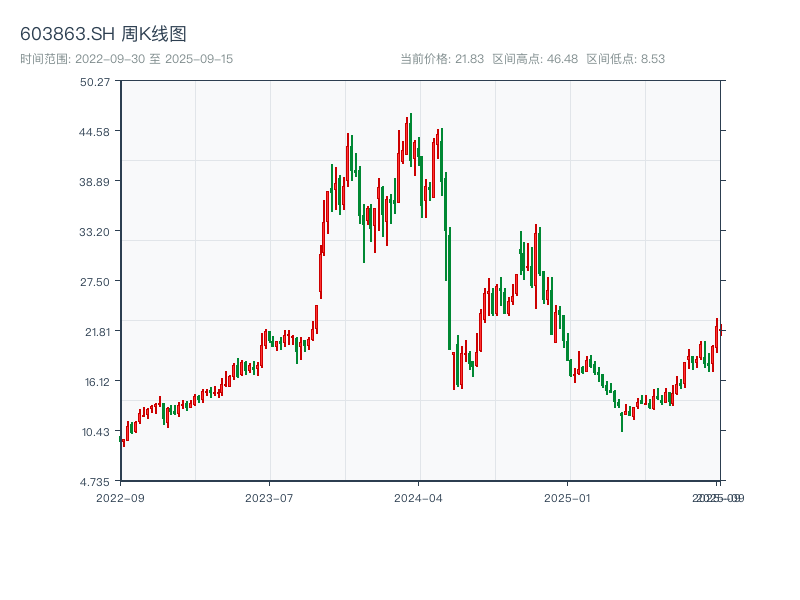
Task: Click y-axis label 44.58
Action: tap(94, 132)
